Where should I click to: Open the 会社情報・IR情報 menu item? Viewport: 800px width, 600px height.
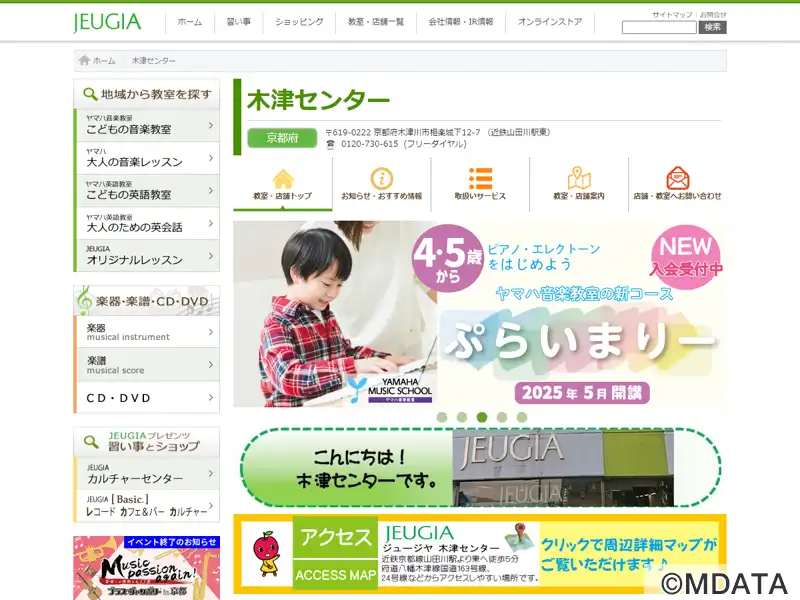coord(461,22)
